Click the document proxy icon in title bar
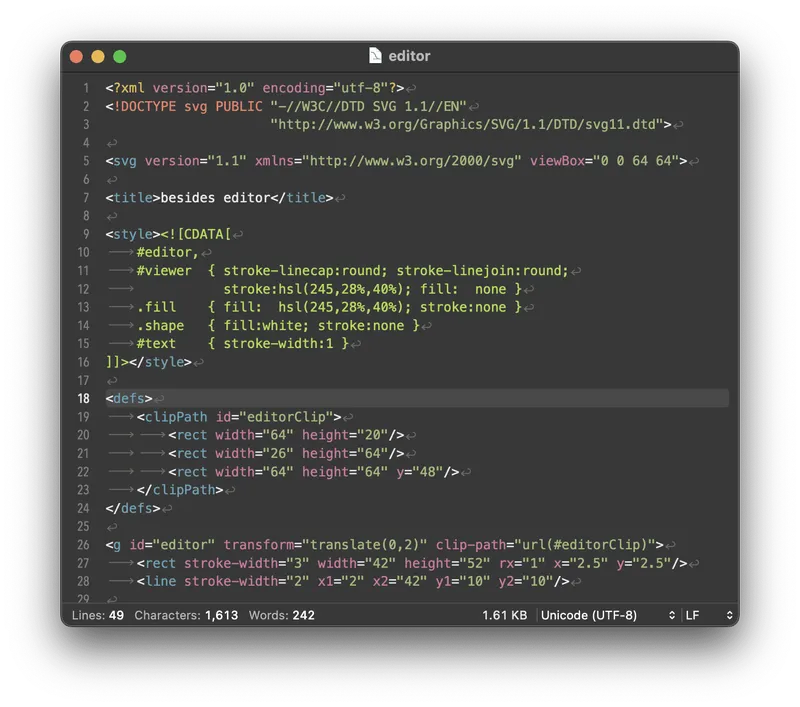 (375, 56)
